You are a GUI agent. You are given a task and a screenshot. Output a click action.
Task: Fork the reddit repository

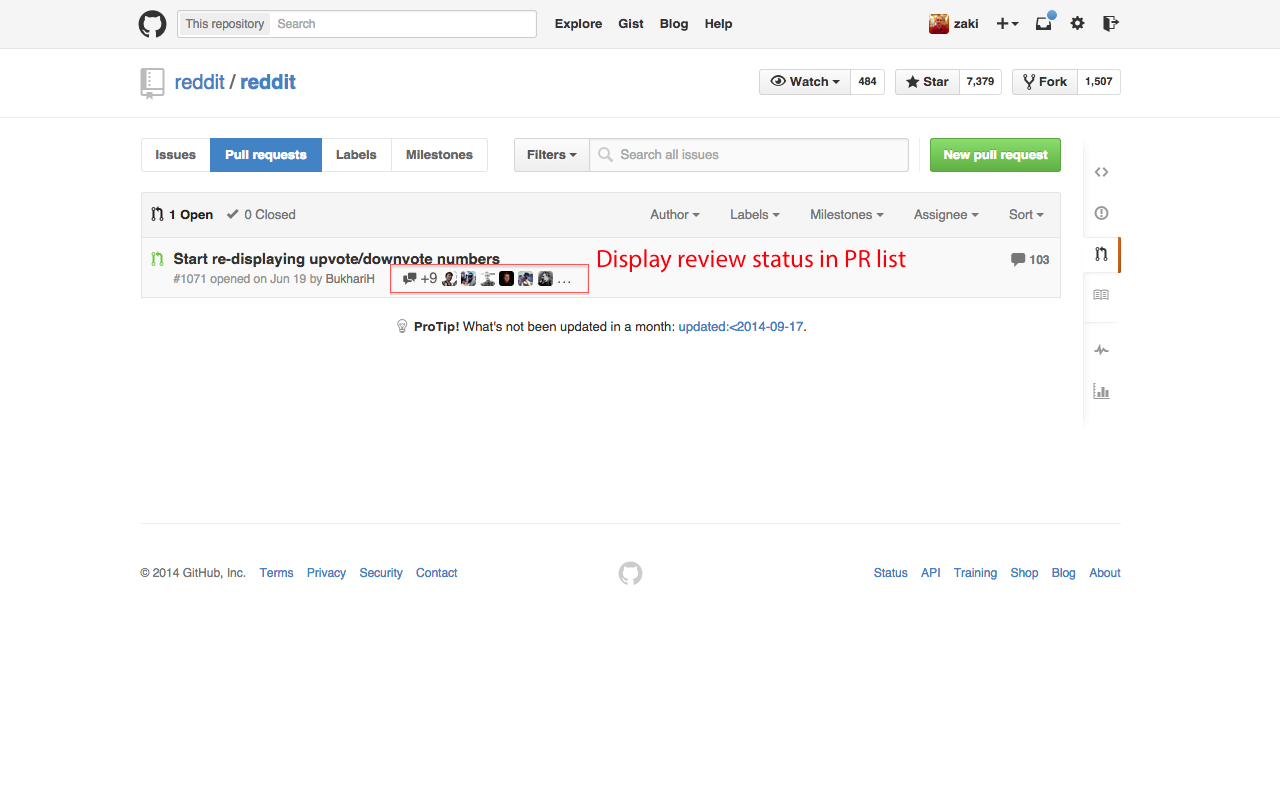coord(1045,82)
